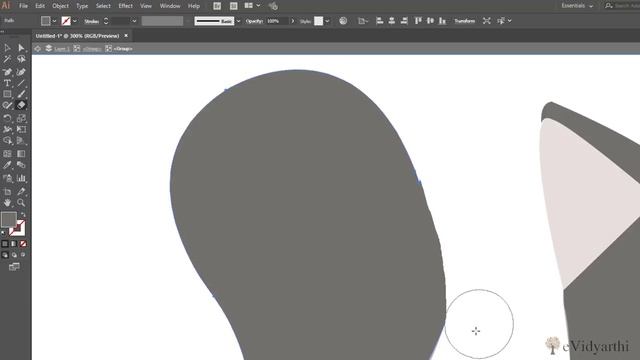640x360 pixels.
Task: Select the Slice tool
Action: click(21, 191)
